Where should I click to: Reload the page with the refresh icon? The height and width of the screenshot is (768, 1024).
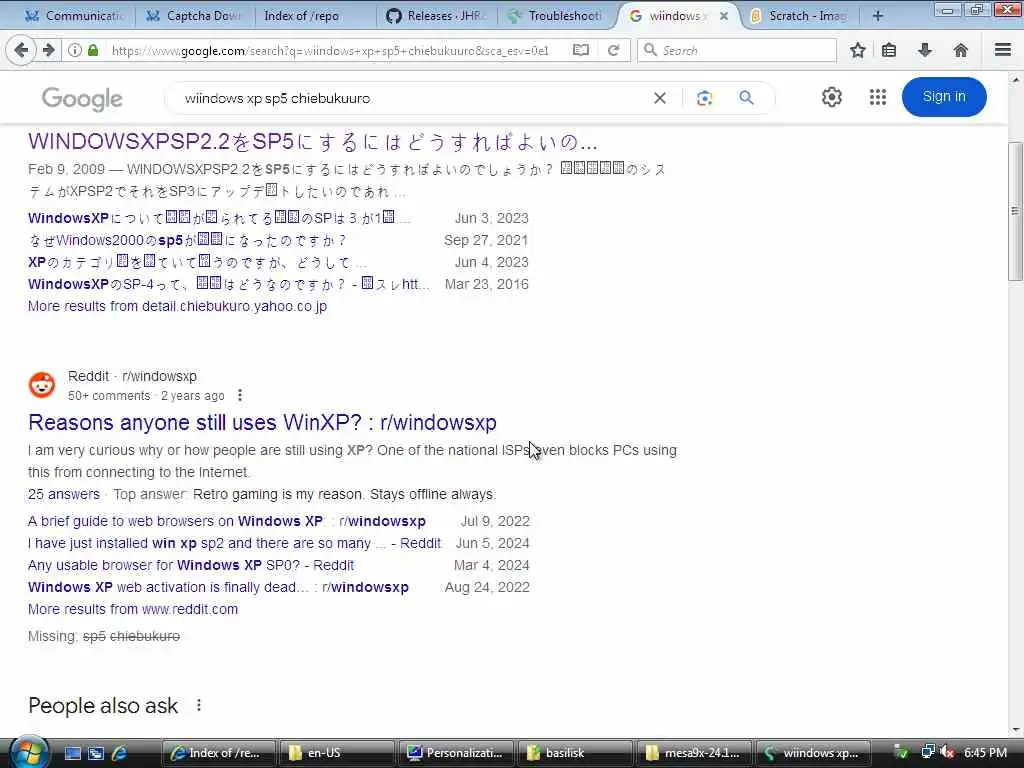tap(613, 50)
